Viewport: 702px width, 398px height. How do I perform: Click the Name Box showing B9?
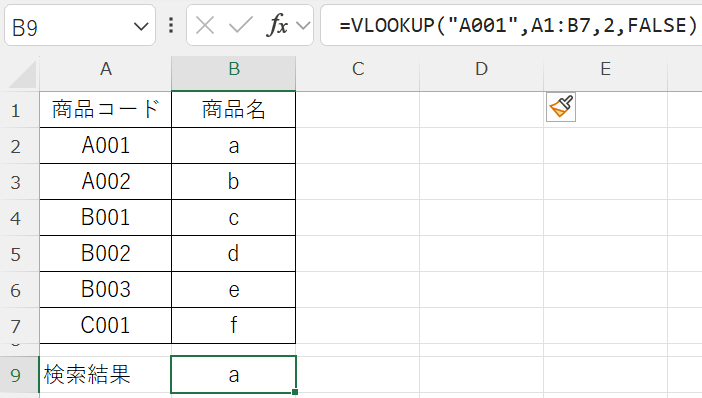(x=80, y=26)
